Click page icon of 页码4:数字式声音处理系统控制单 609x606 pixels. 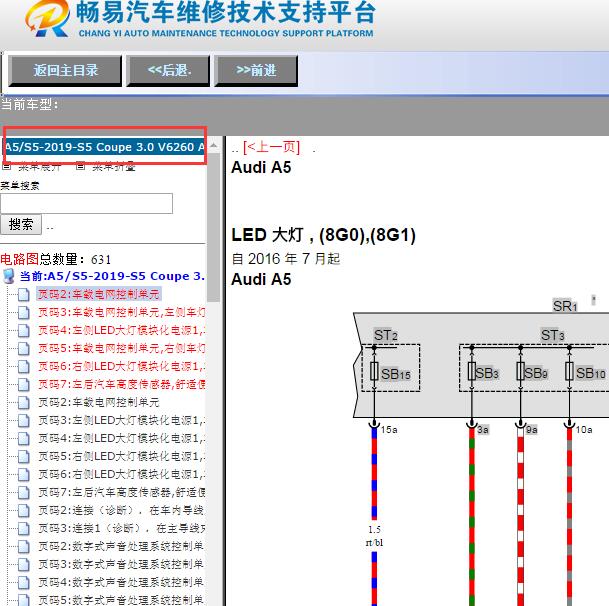(24, 582)
